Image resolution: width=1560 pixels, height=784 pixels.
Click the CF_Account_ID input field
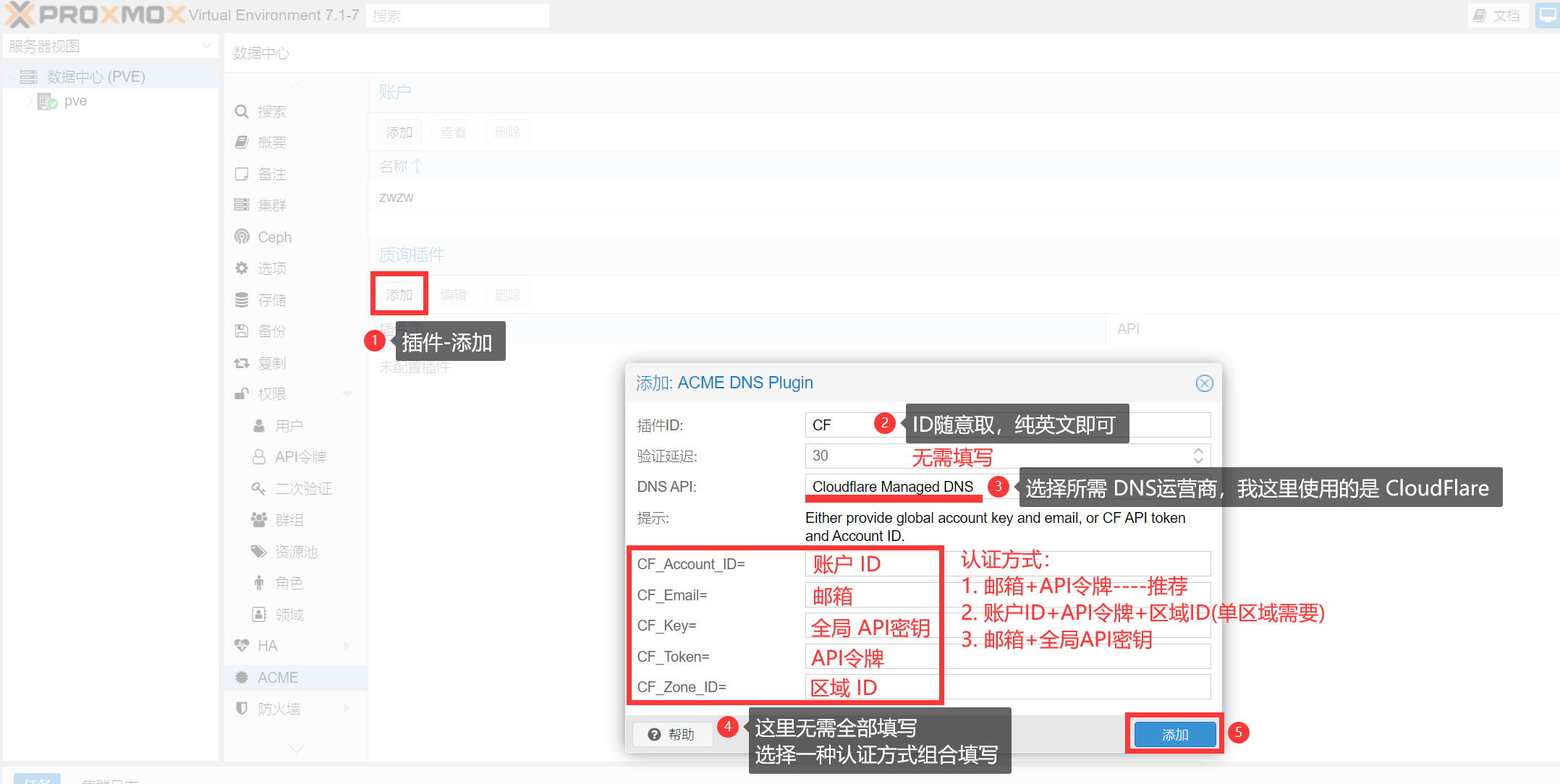[x=1007, y=564]
